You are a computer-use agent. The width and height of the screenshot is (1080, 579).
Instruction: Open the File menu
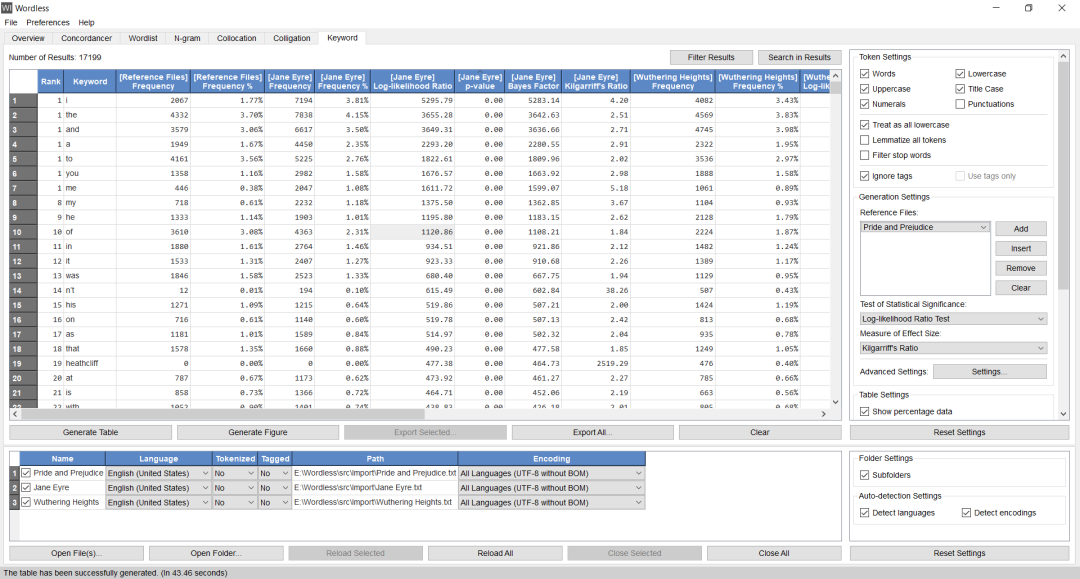pos(11,23)
